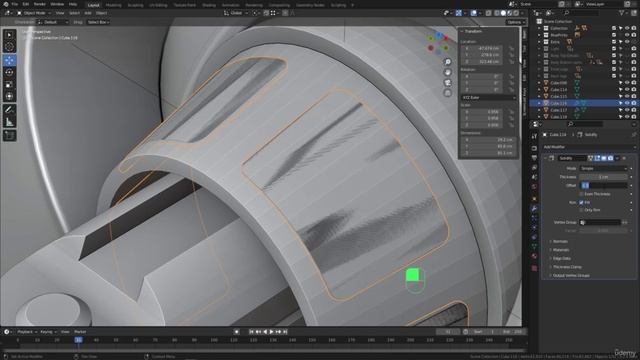Open the Object Mode dropdown
The image size is (640, 360).
[x=34, y=13]
